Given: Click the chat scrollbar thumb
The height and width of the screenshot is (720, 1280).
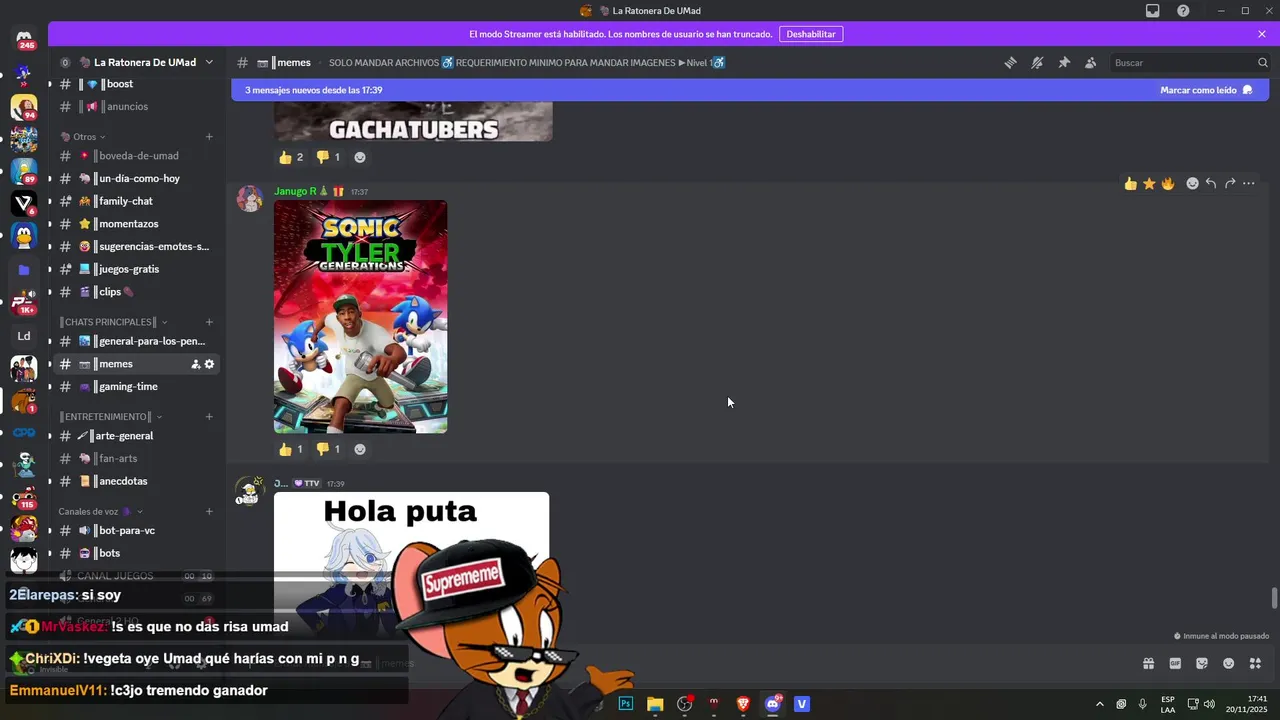Looking at the screenshot, I should (x=1274, y=598).
